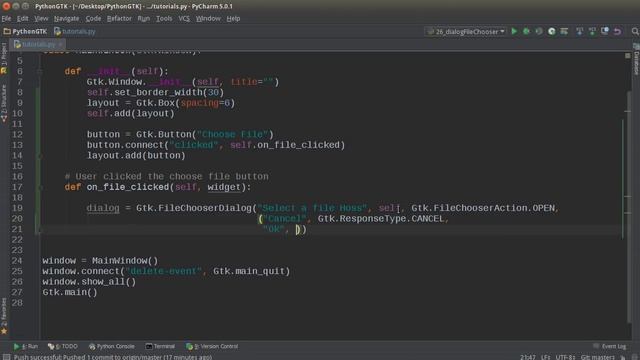The height and width of the screenshot is (360, 640).
Task: Click the green Debug bug icon
Action: click(527, 31)
